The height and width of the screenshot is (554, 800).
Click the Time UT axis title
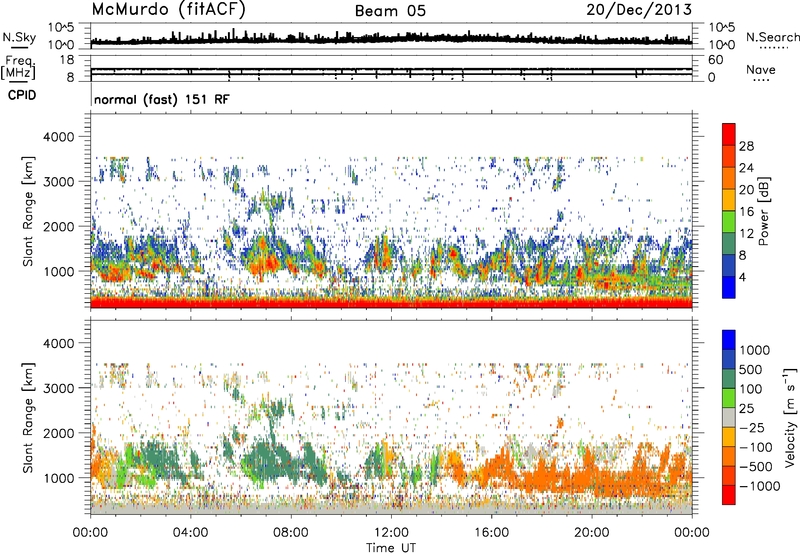point(391,548)
